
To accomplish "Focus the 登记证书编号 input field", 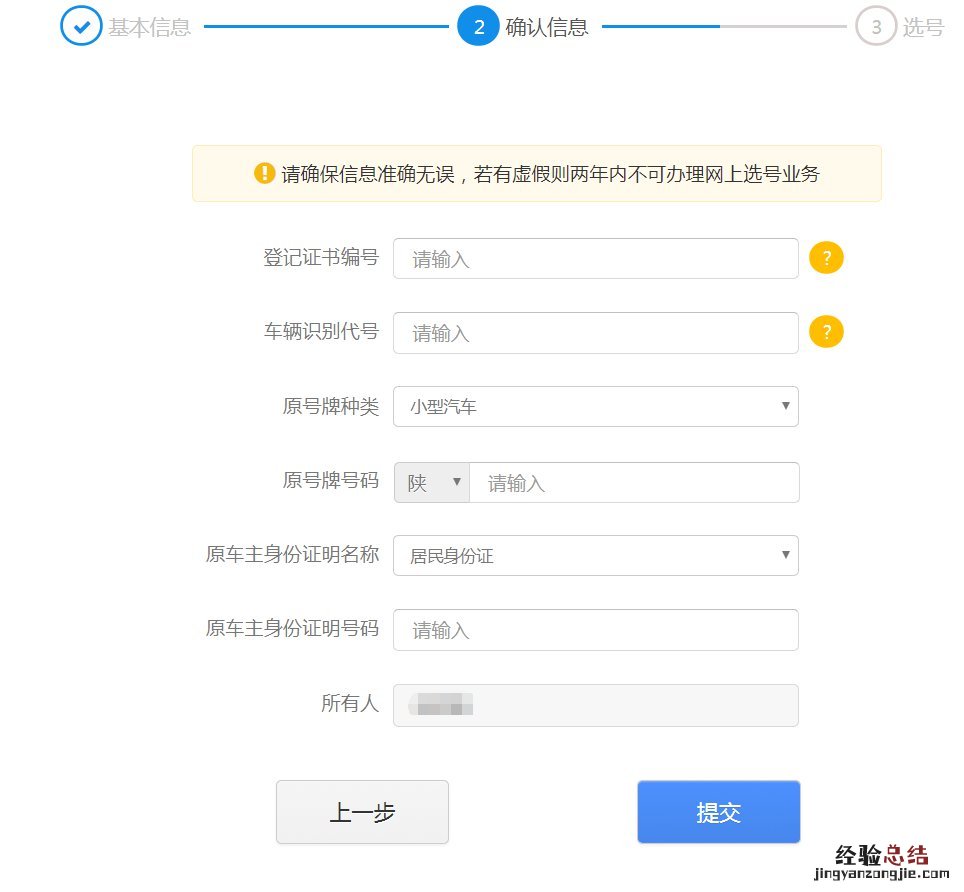I will 596,258.
